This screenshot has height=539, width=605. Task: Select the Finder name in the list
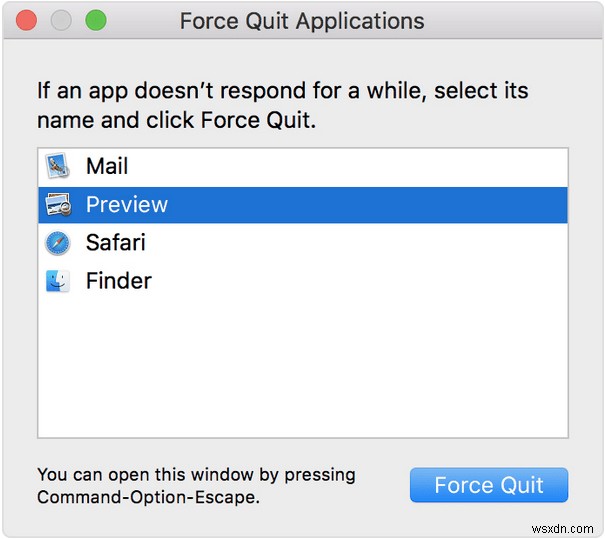(x=119, y=281)
